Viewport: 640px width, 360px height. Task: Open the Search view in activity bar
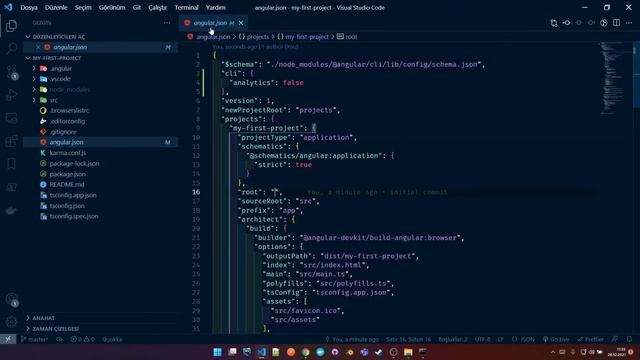pos(11,49)
